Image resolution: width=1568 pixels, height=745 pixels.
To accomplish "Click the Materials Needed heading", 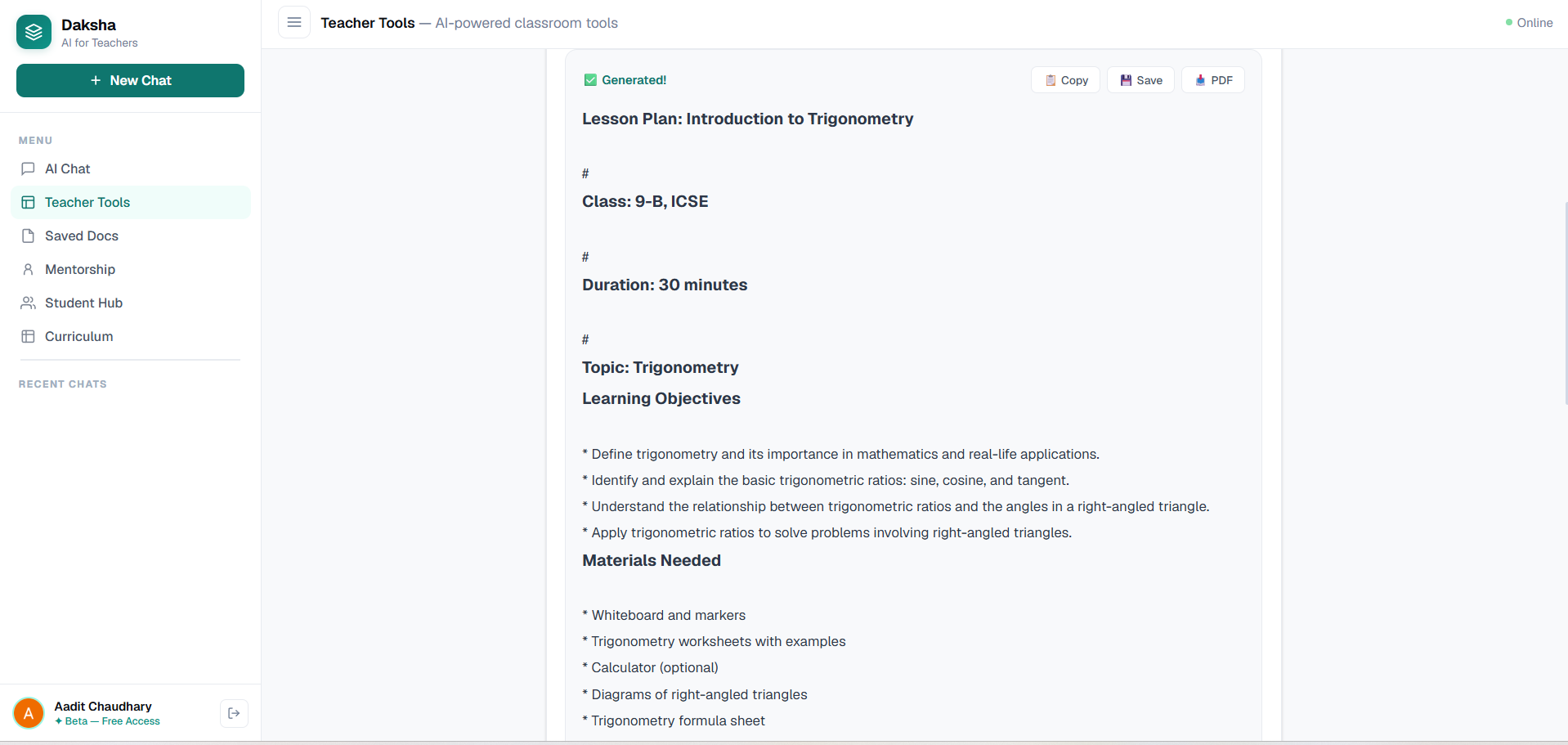I will coord(652,560).
